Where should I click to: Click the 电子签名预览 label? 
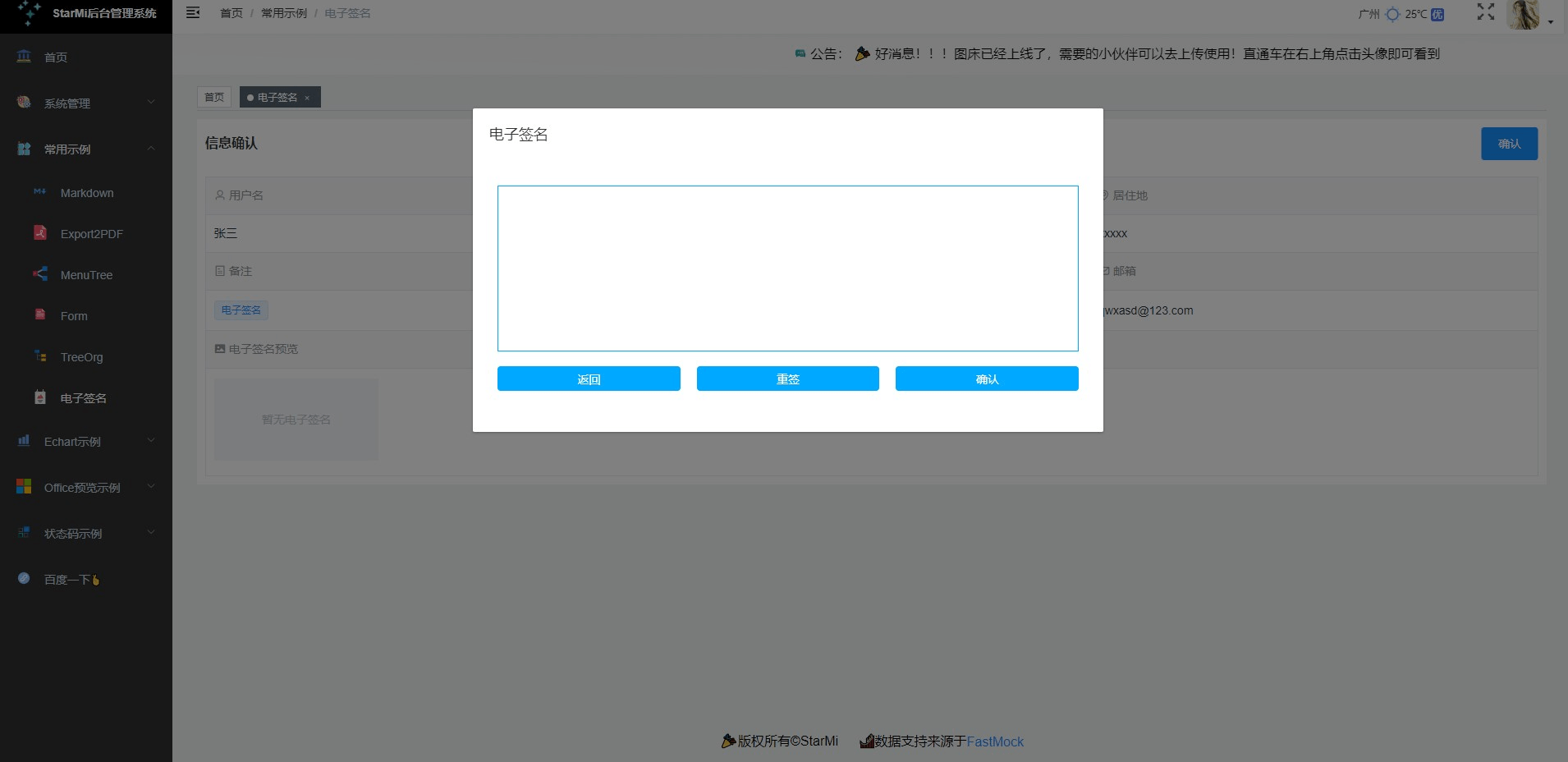[x=264, y=349]
